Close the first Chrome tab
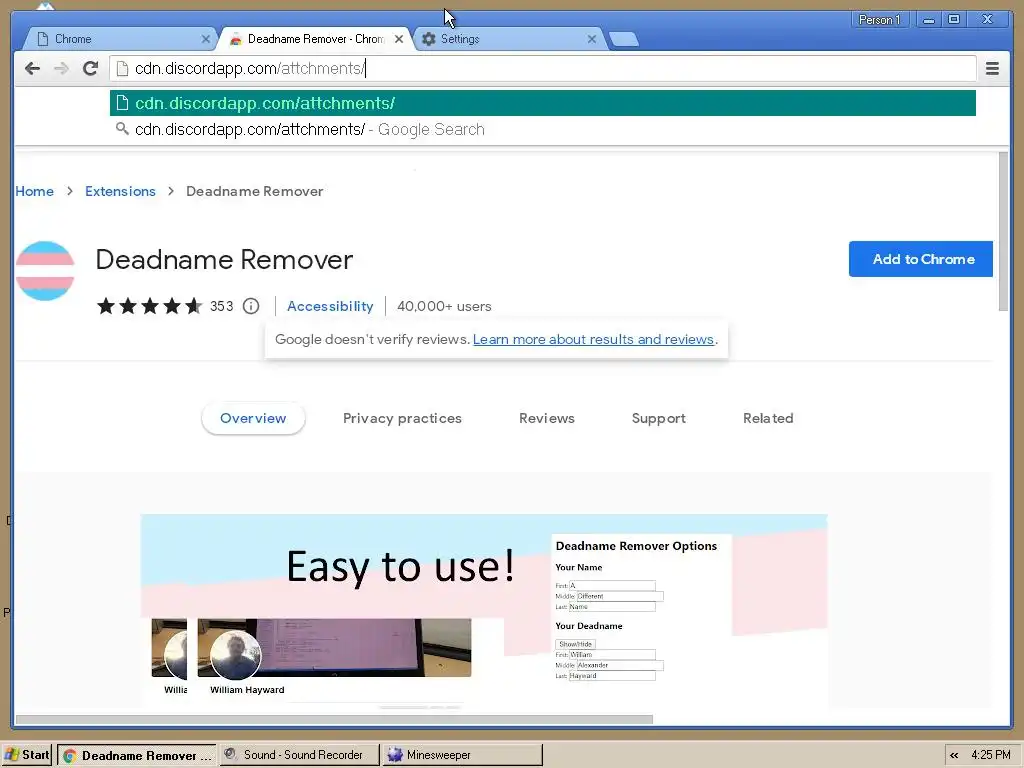 coord(206,39)
